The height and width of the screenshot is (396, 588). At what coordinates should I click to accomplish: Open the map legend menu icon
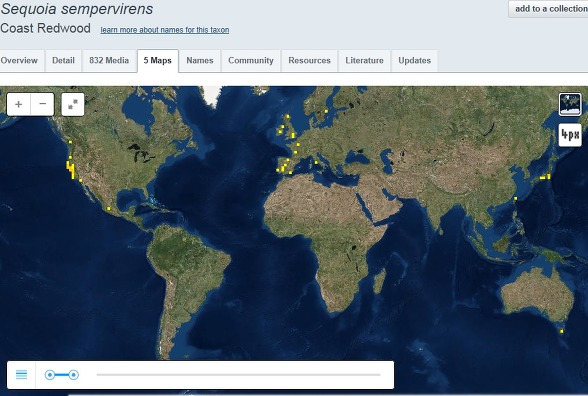tap(21, 375)
